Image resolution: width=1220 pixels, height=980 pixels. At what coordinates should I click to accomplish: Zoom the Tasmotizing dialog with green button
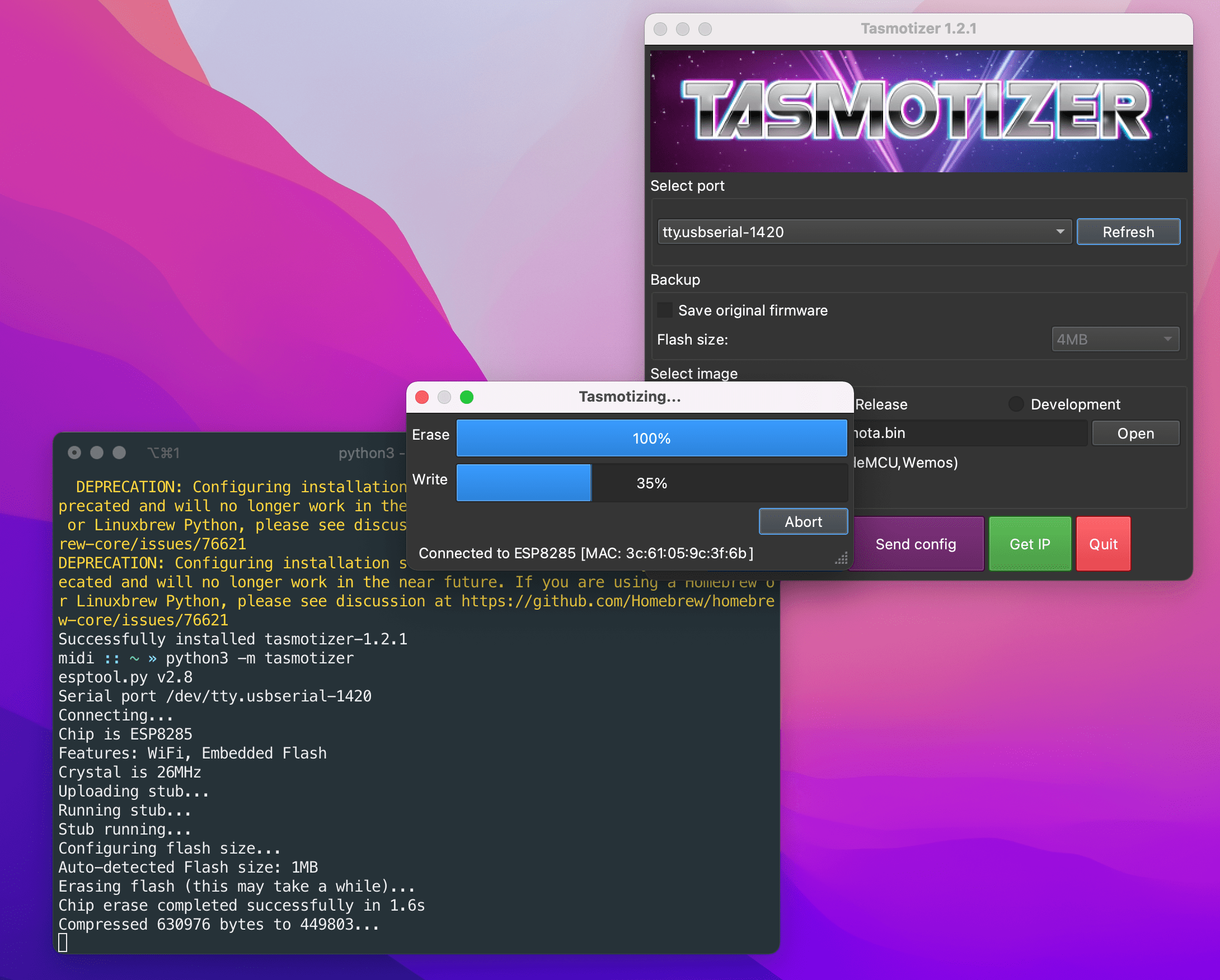tap(467, 397)
